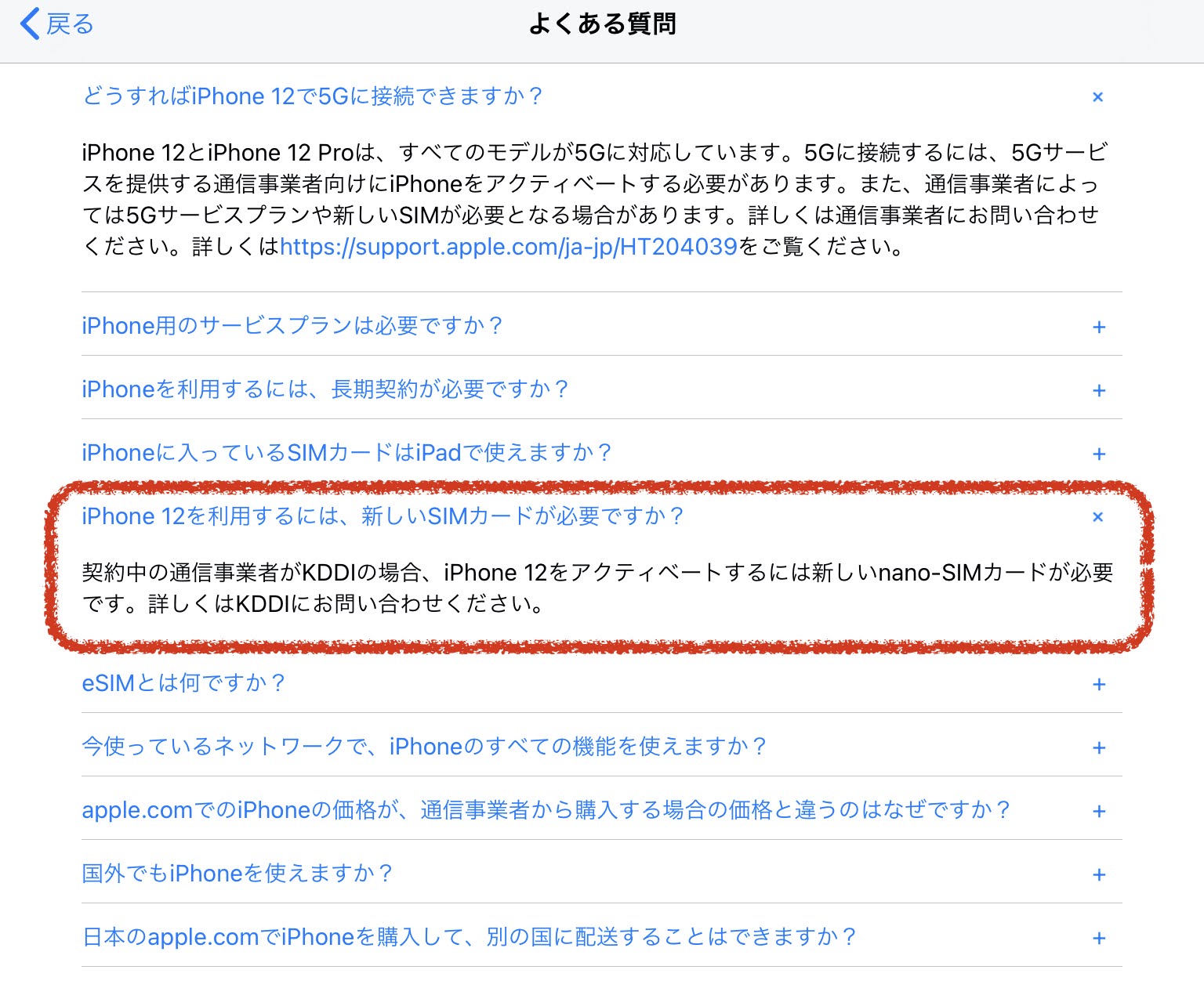Tap the back chevron beside 戻る
1204x1006 pixels.
[30, 24]
